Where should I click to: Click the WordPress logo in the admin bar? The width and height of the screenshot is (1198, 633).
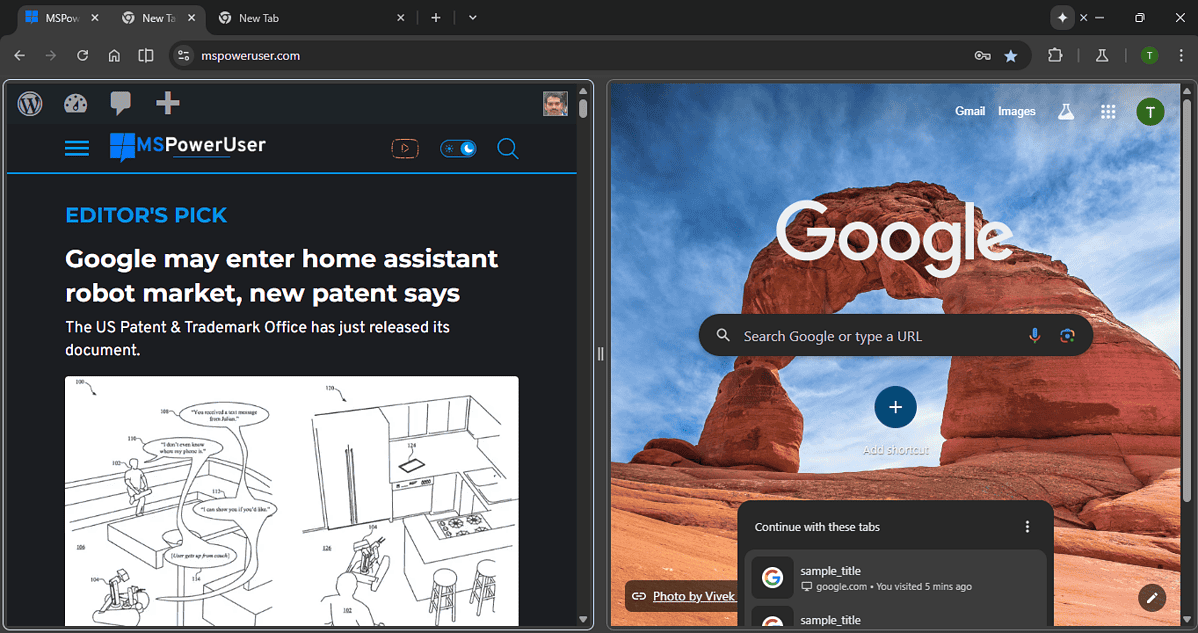(29, 103)
